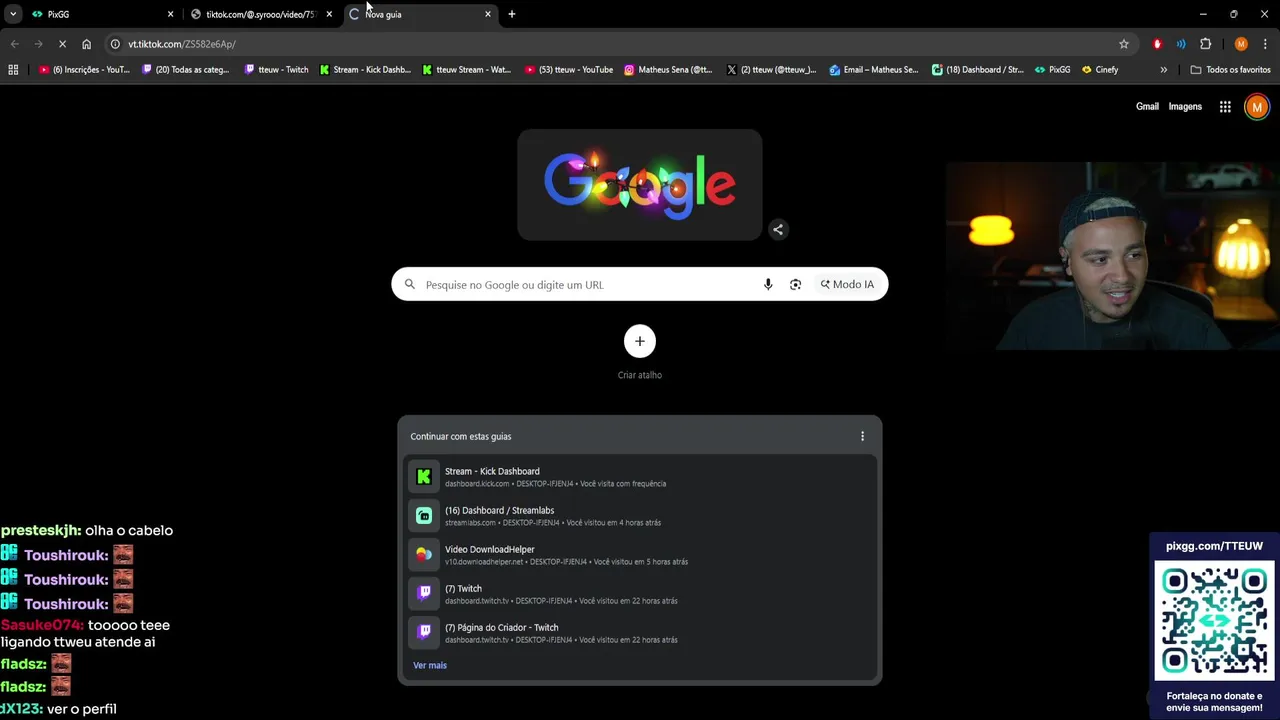Open the Stream - Kick Dashboard entry

point(640,477)
